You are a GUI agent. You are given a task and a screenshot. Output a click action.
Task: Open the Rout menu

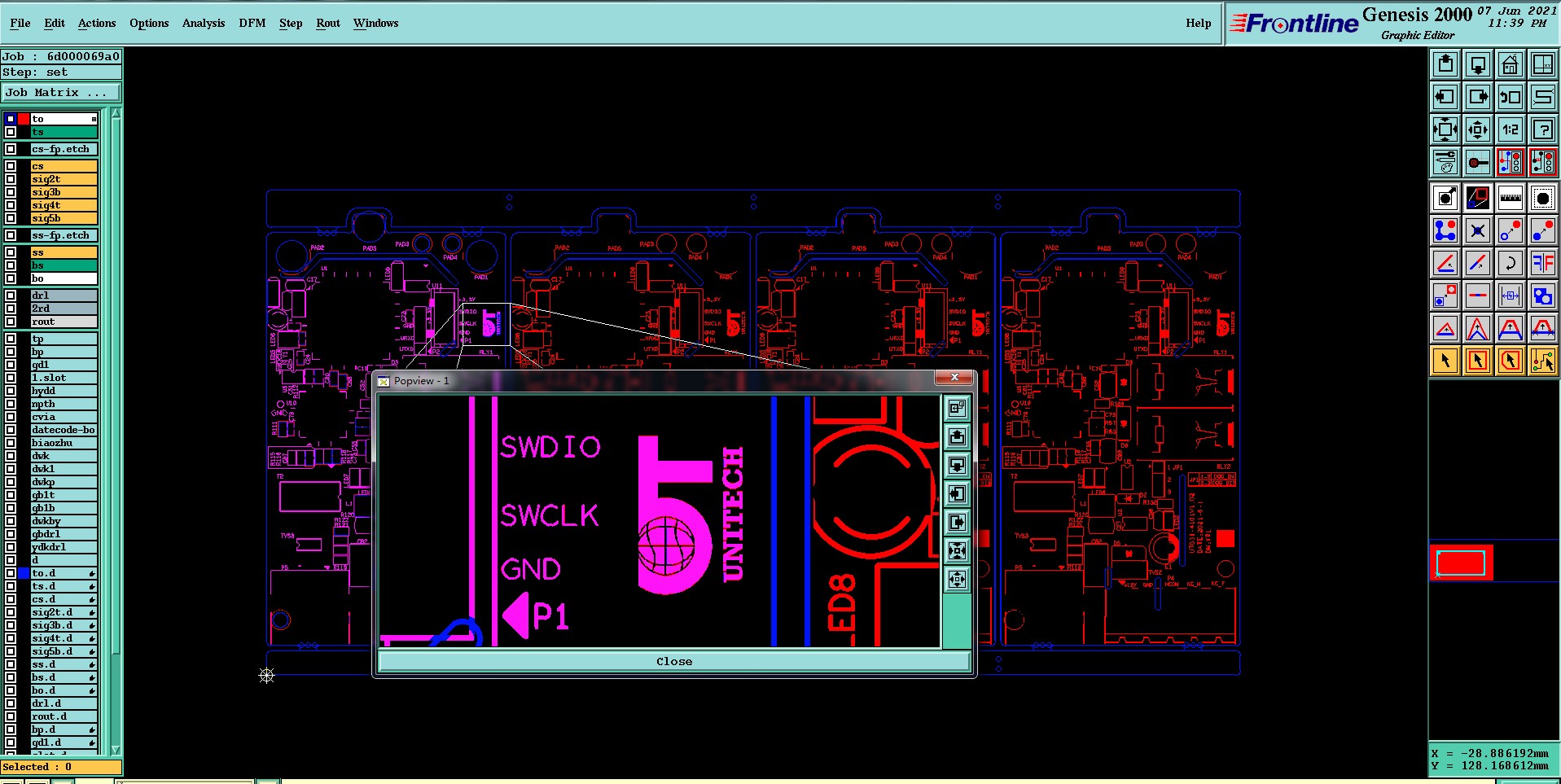pos(328,23)
